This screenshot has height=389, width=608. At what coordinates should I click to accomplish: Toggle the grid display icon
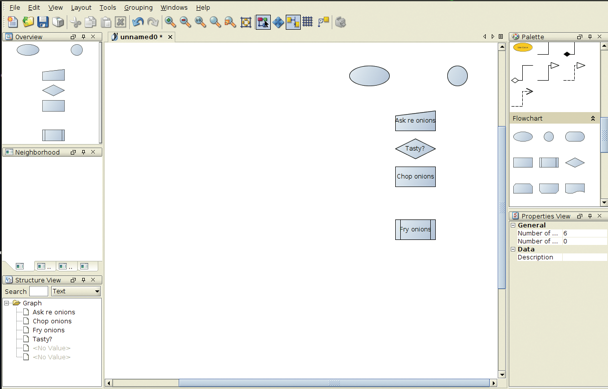tap(307, 22)
